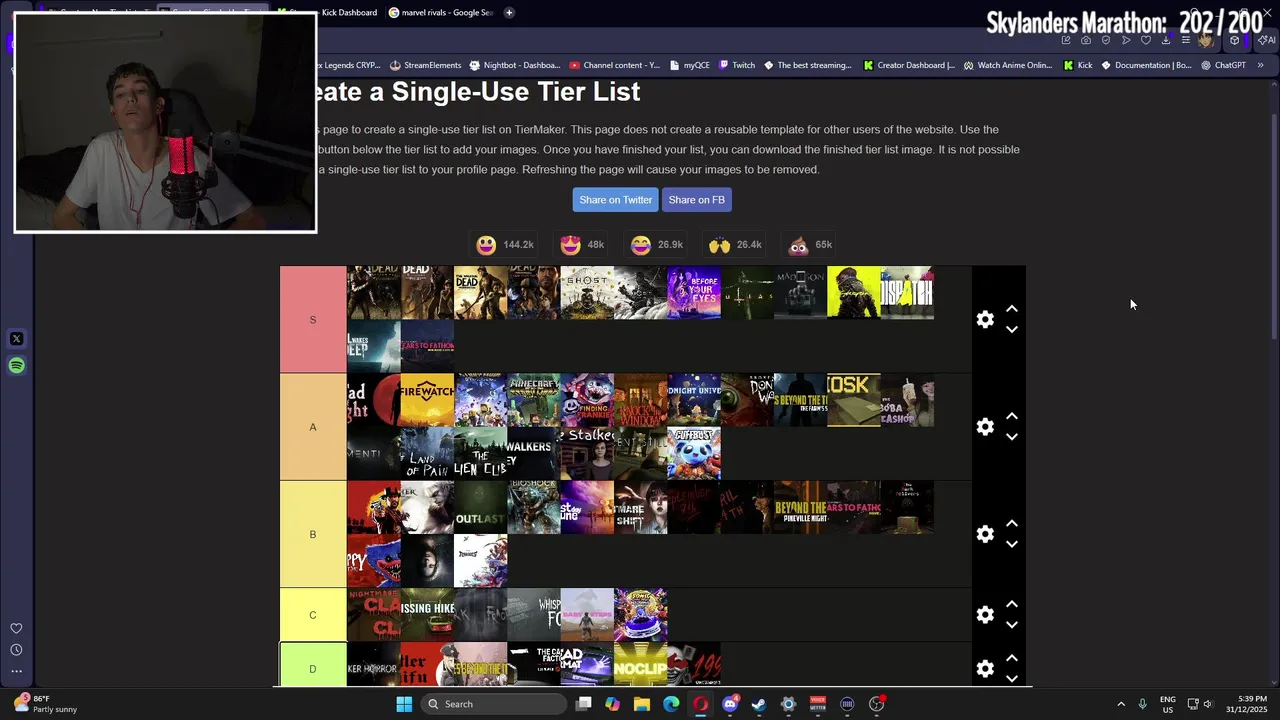Open Documentation bookmark

(x=1146, y=65)
